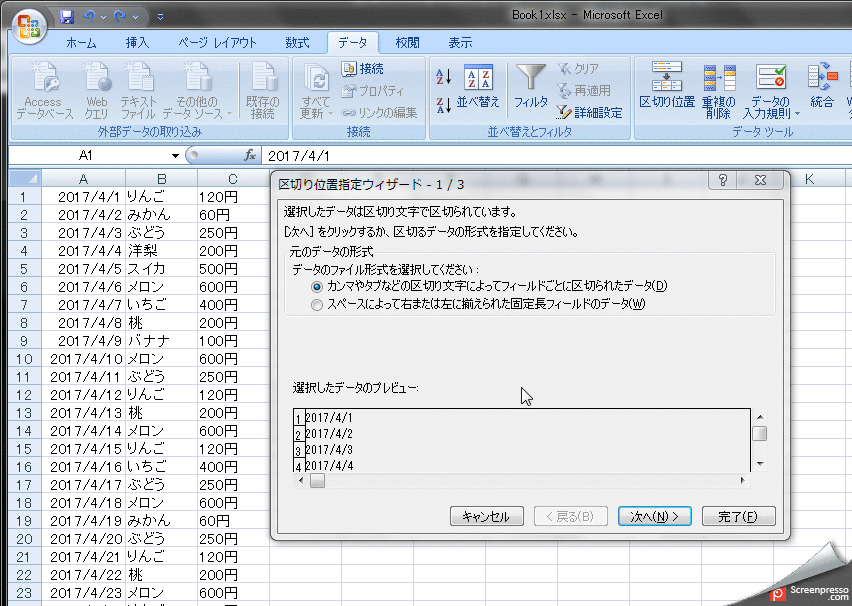Click 再適用 filter option

[584, 91]
